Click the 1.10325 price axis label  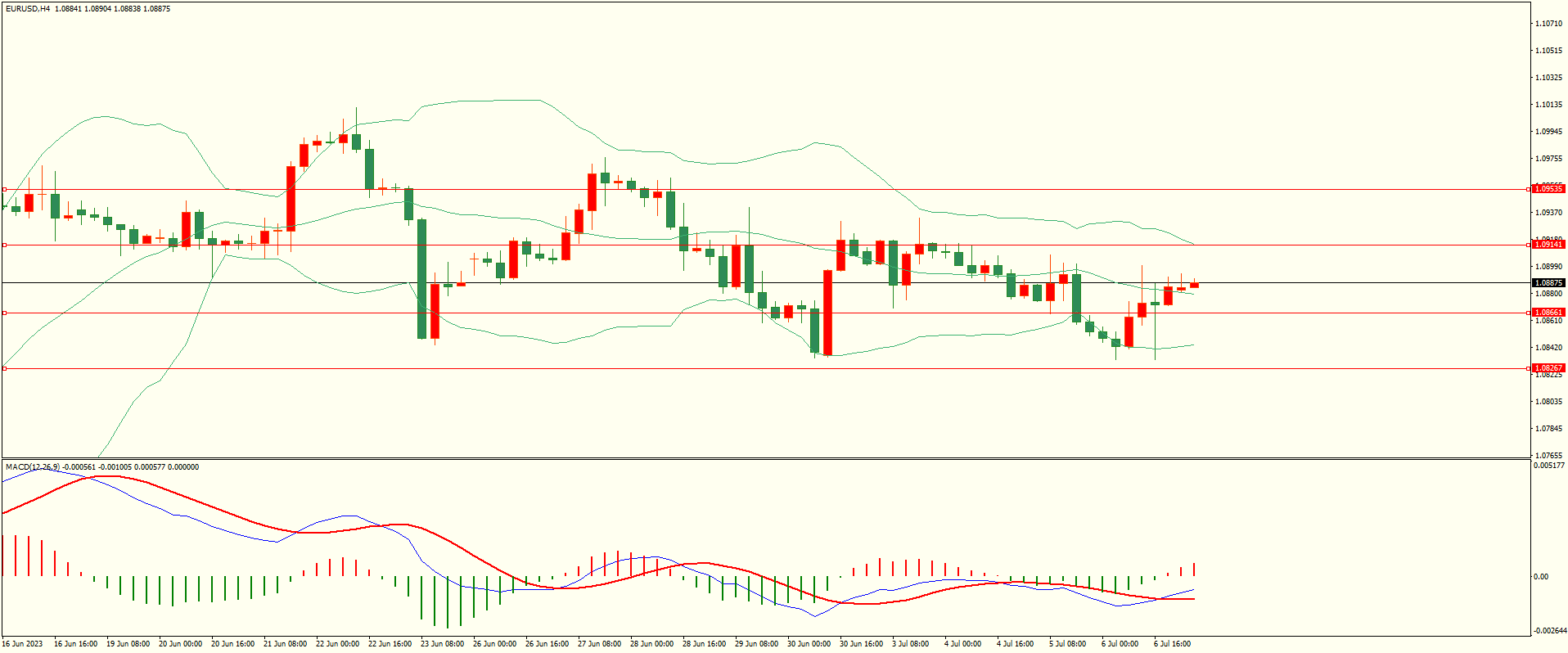[1548, 78]
